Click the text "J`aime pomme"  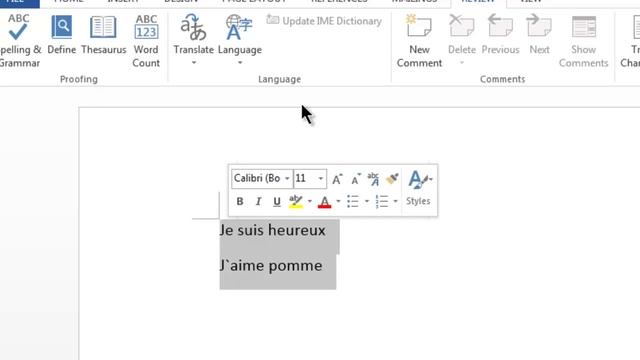(271, 266)
